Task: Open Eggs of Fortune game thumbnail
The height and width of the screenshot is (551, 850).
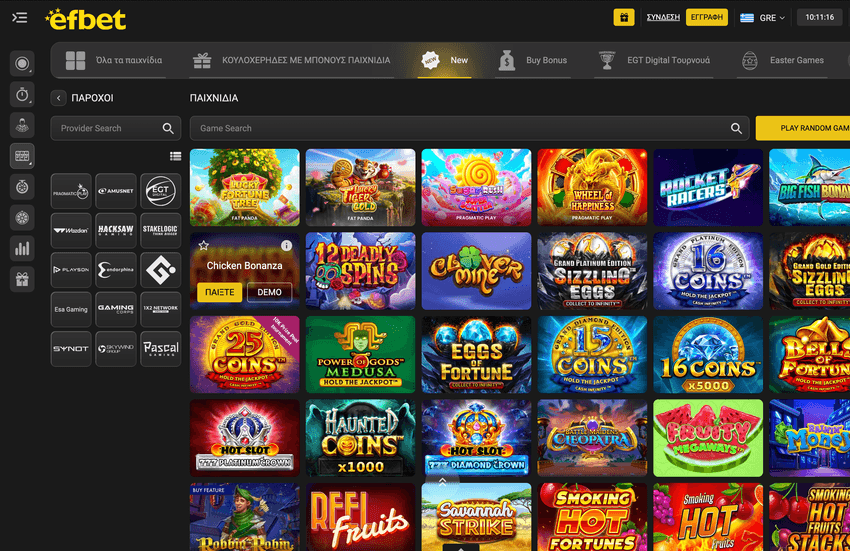Action: 476,355
